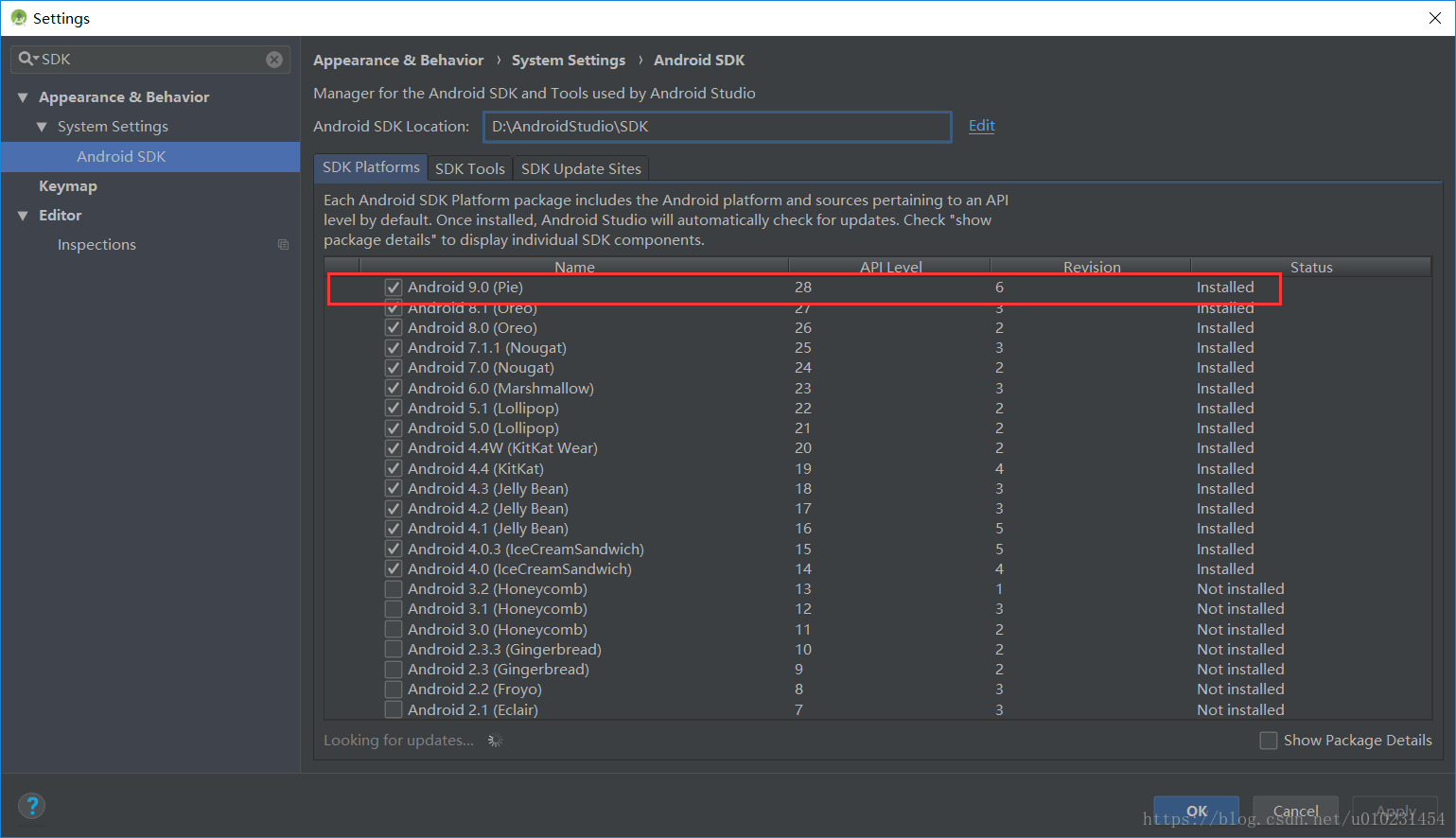The width and height of the screenshot is (1456, 838).
Task: Click the System Settings breadcrumb
Action: (569, 61)
